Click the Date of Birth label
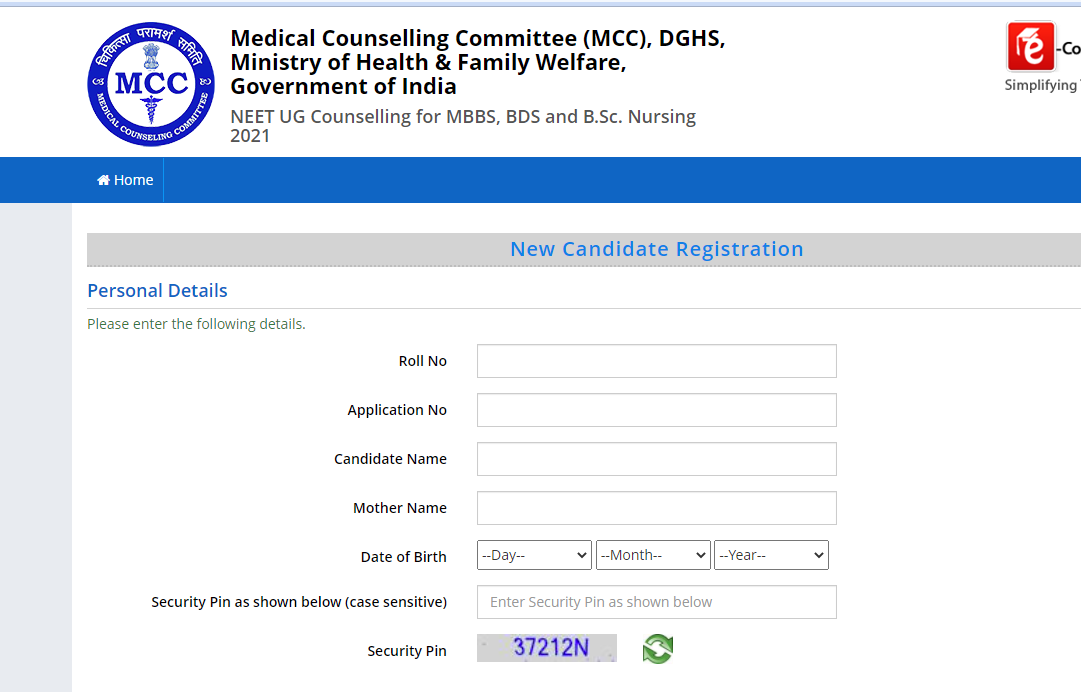1081x692 pixels. (x=404, y=557)
